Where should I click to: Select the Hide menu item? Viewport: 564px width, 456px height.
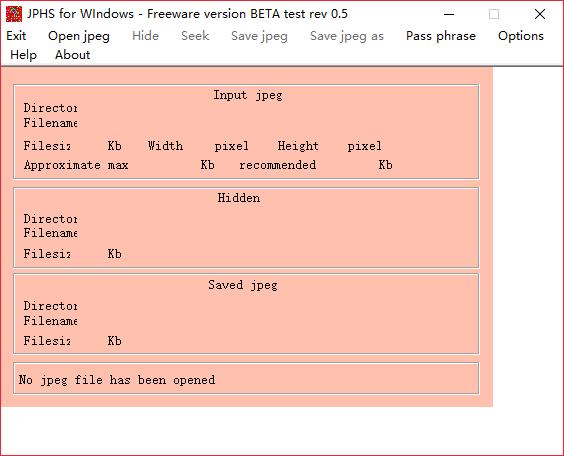click(145, 36)
